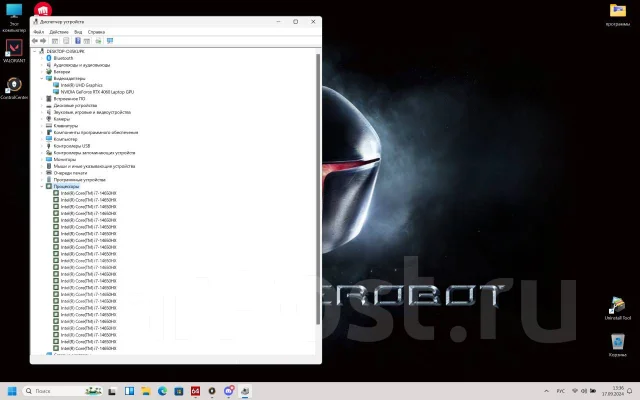Open the clock and date in taskbar
Viewport: 640px width, 400px height.
tap(612, 391)
